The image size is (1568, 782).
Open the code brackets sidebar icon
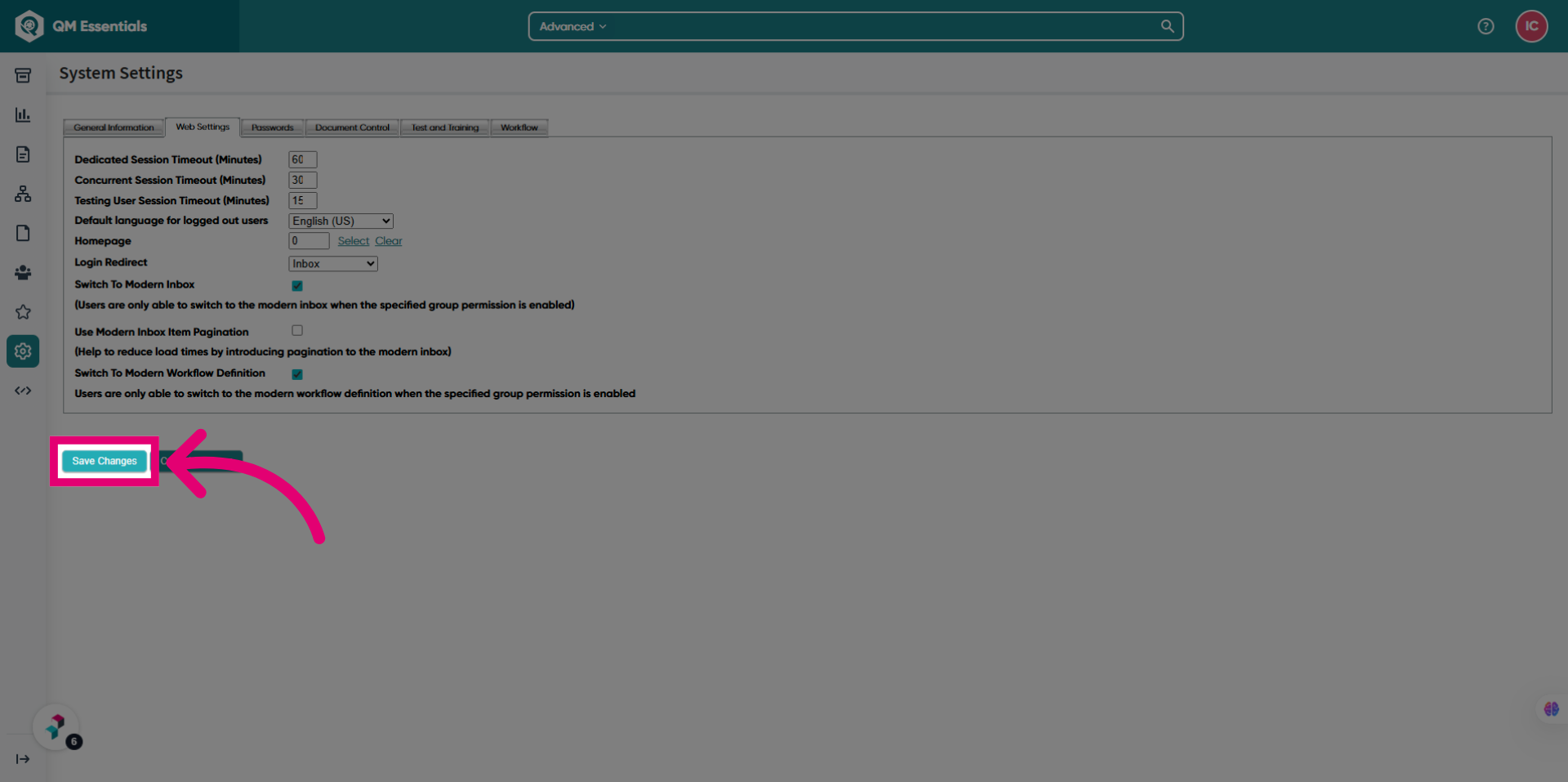[x=23, y=391]
